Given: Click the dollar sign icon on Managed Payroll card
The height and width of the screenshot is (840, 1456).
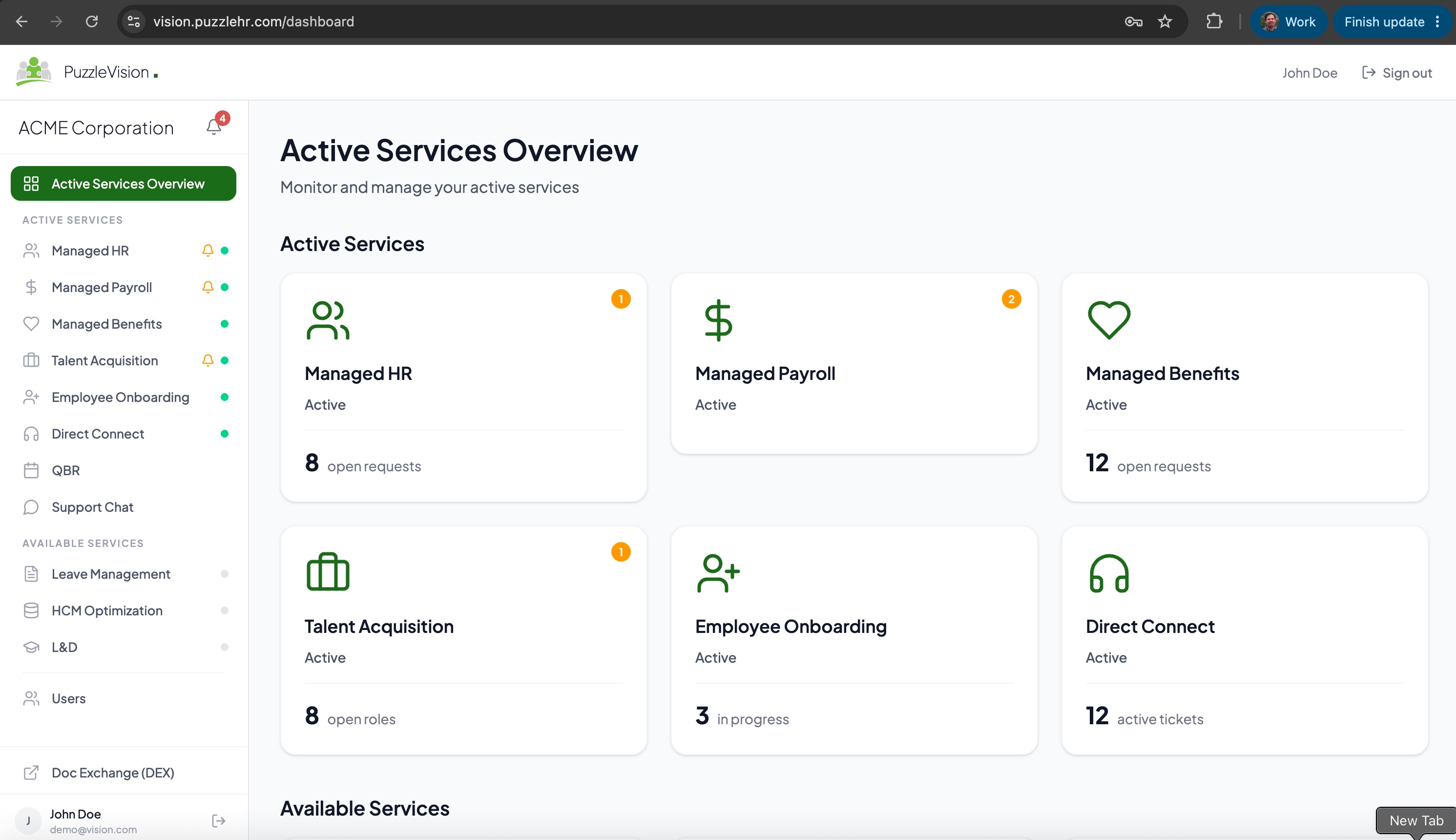Looking at the screenshot, I should (x=718, y=320).
